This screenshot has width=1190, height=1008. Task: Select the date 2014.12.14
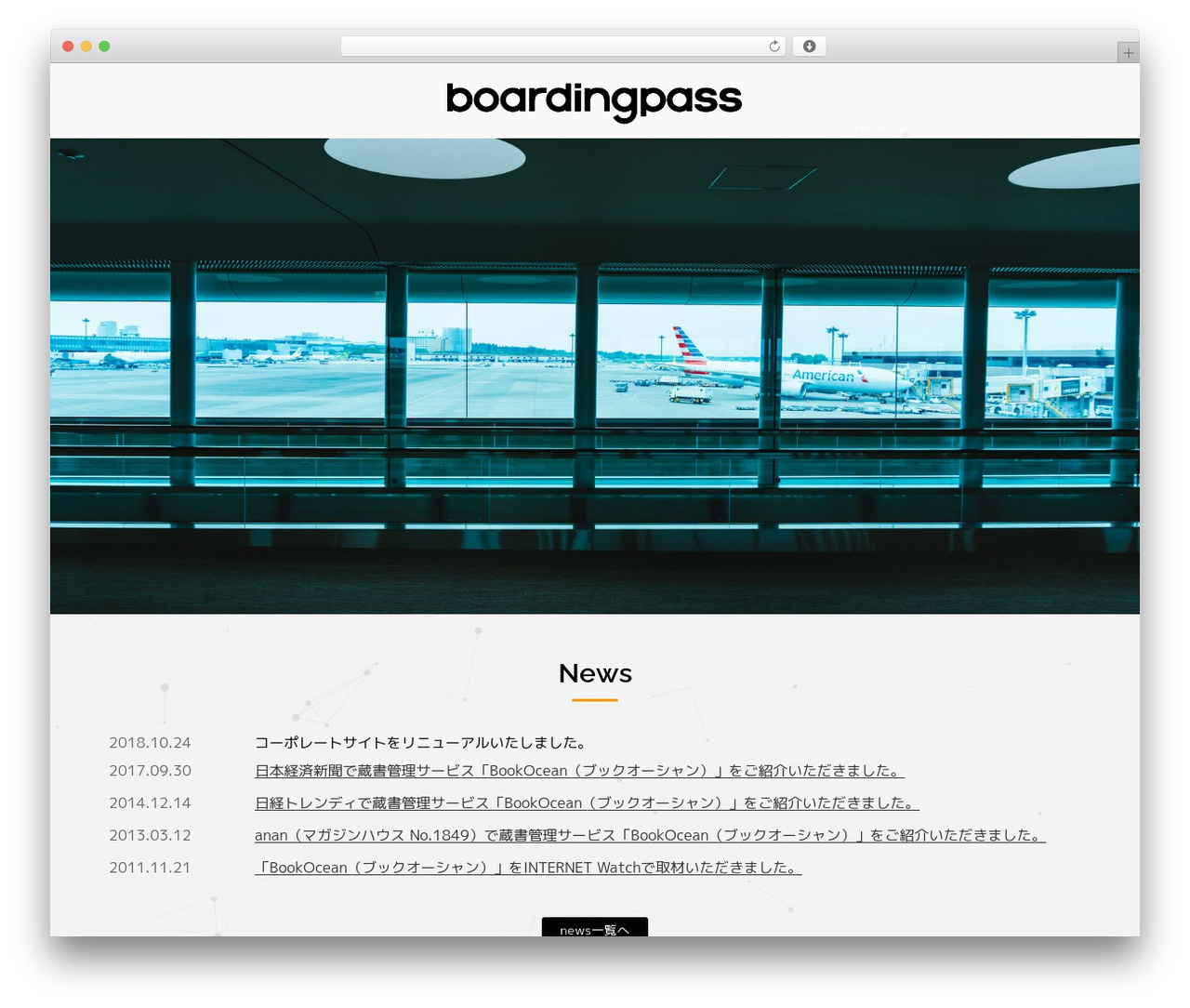150,803
